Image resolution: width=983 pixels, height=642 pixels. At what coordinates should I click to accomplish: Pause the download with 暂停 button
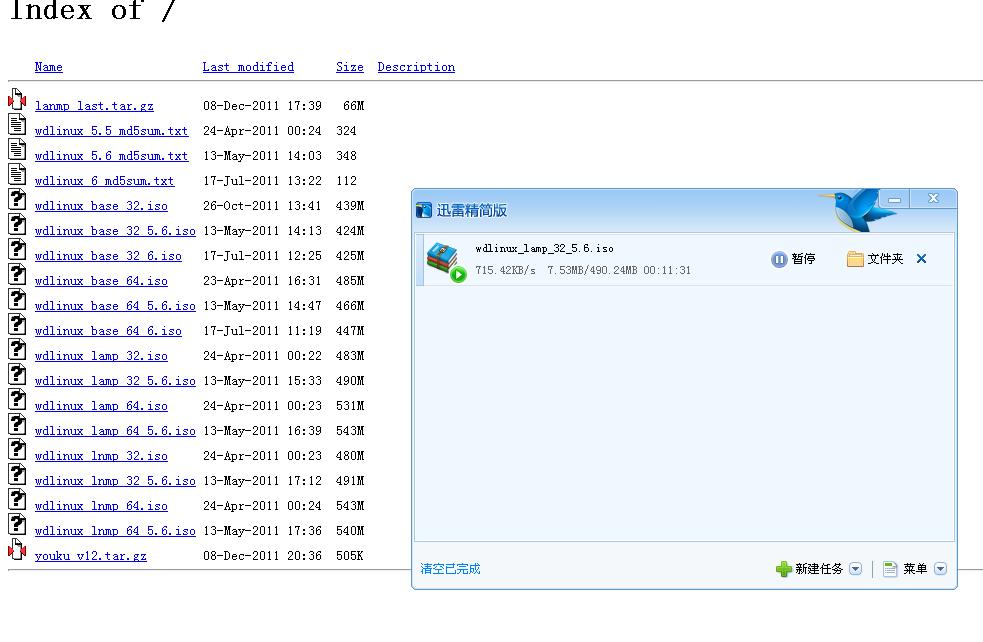pyautogui.click(x=793, y=259)
